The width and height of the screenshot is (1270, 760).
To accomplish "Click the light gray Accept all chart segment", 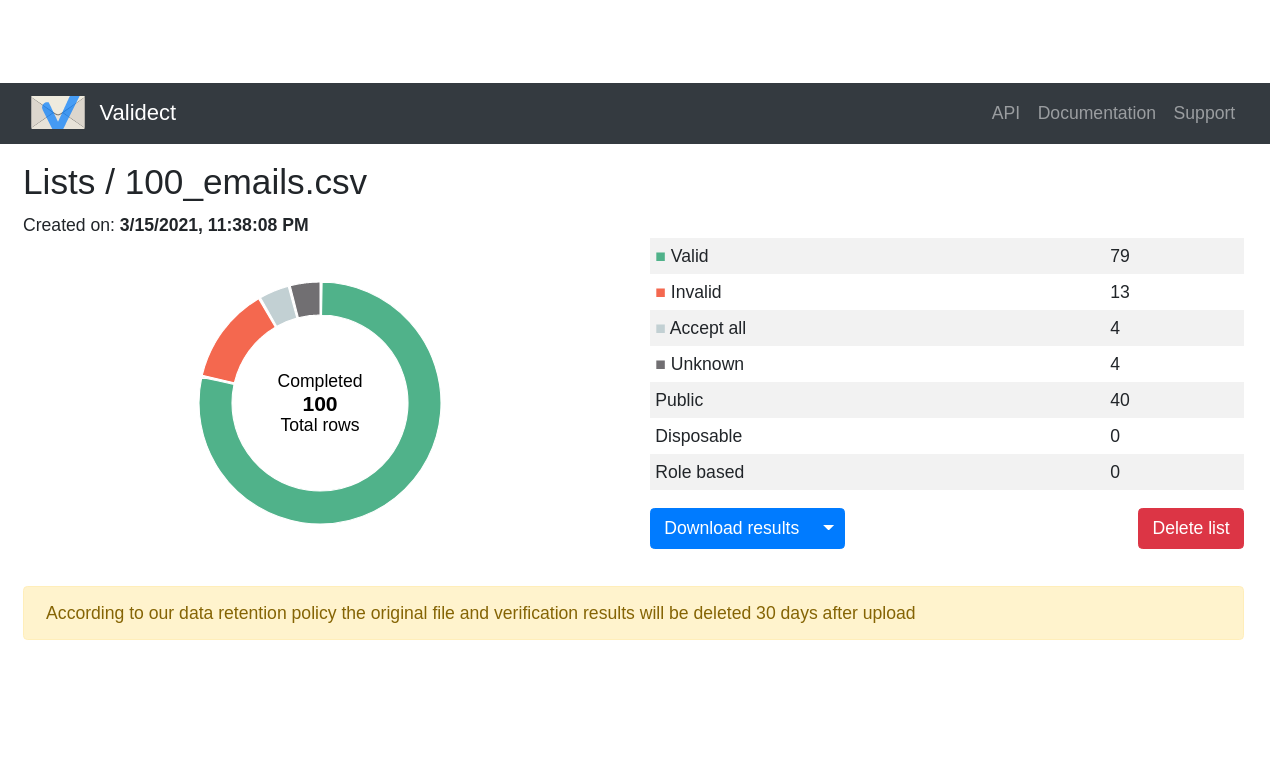I will (278, 306).
